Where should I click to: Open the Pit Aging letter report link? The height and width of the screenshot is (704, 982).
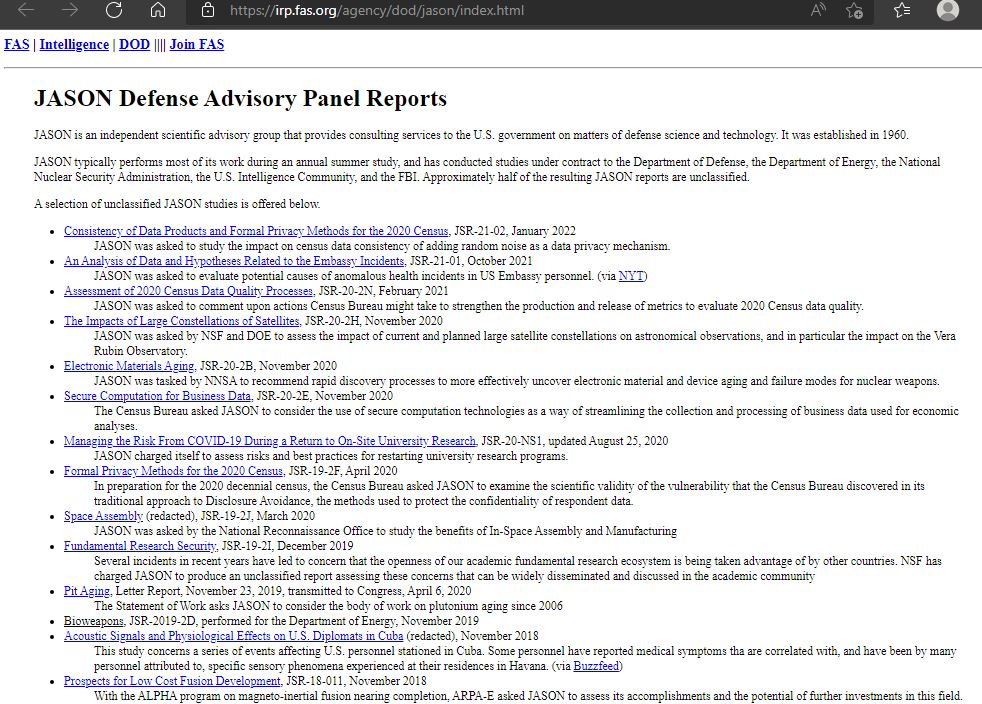[87, 592]
